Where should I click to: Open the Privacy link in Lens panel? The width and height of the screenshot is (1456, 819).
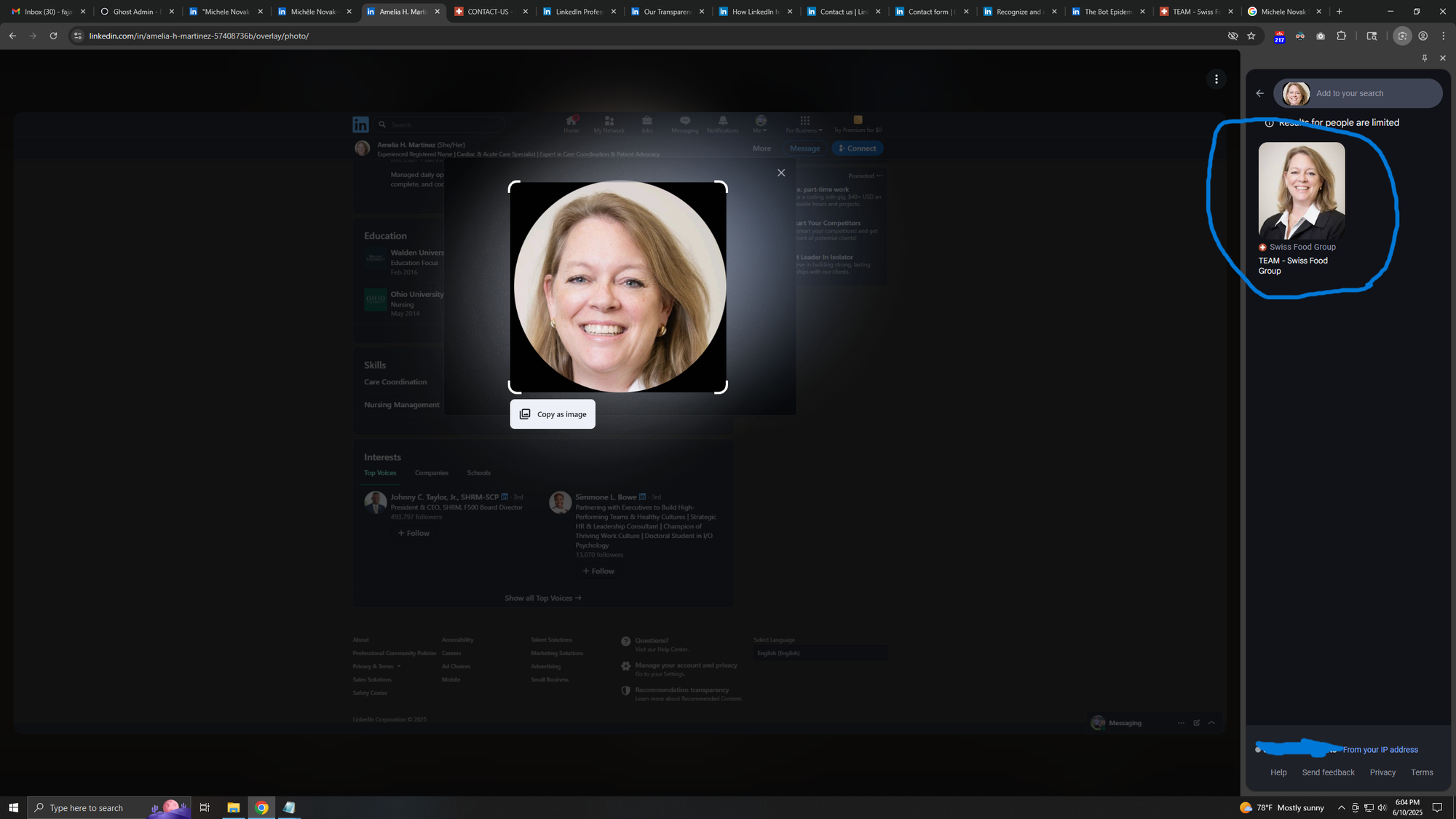1382,772
